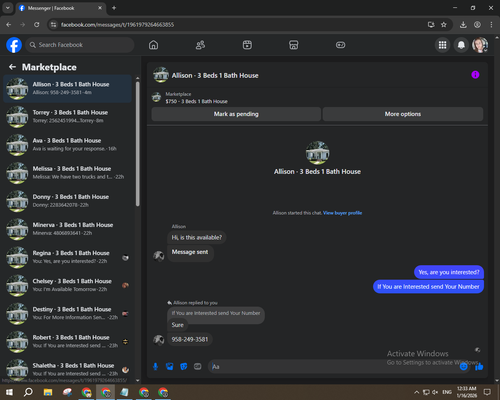Click the Search Facebook field

pyautogui.click(x=80, y=45)
